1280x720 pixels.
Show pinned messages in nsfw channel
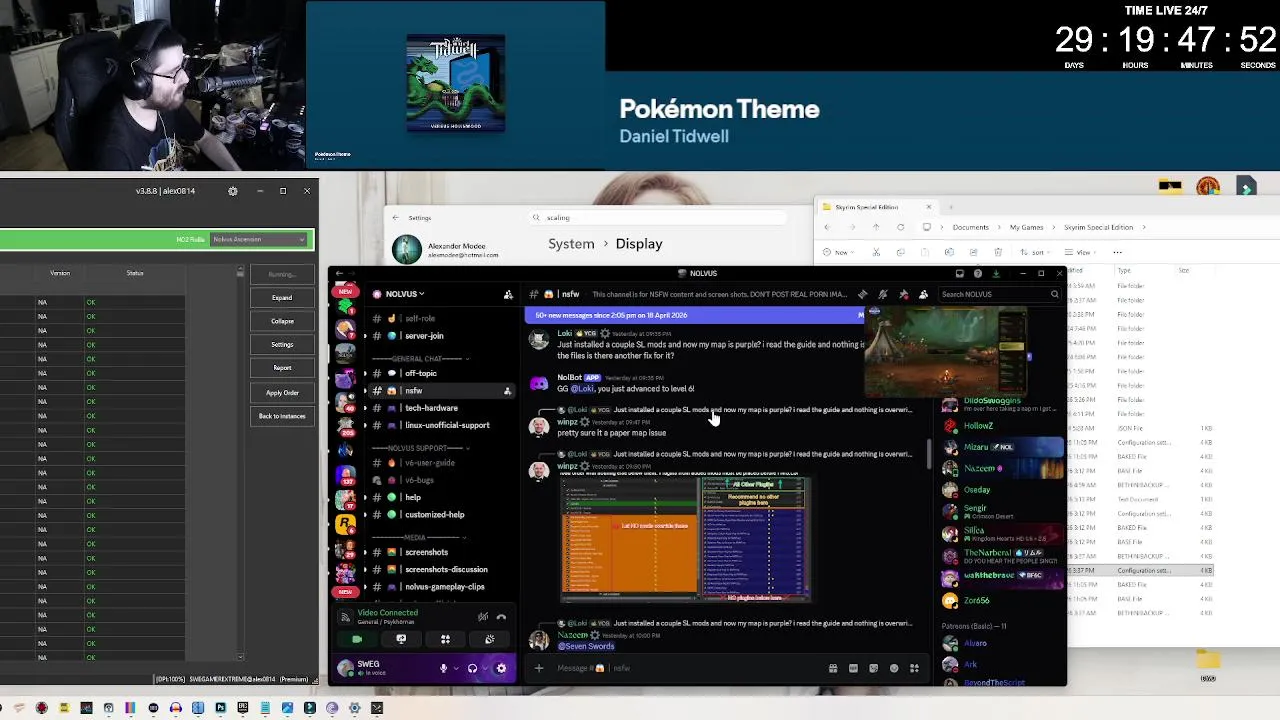tap(903, 294)
